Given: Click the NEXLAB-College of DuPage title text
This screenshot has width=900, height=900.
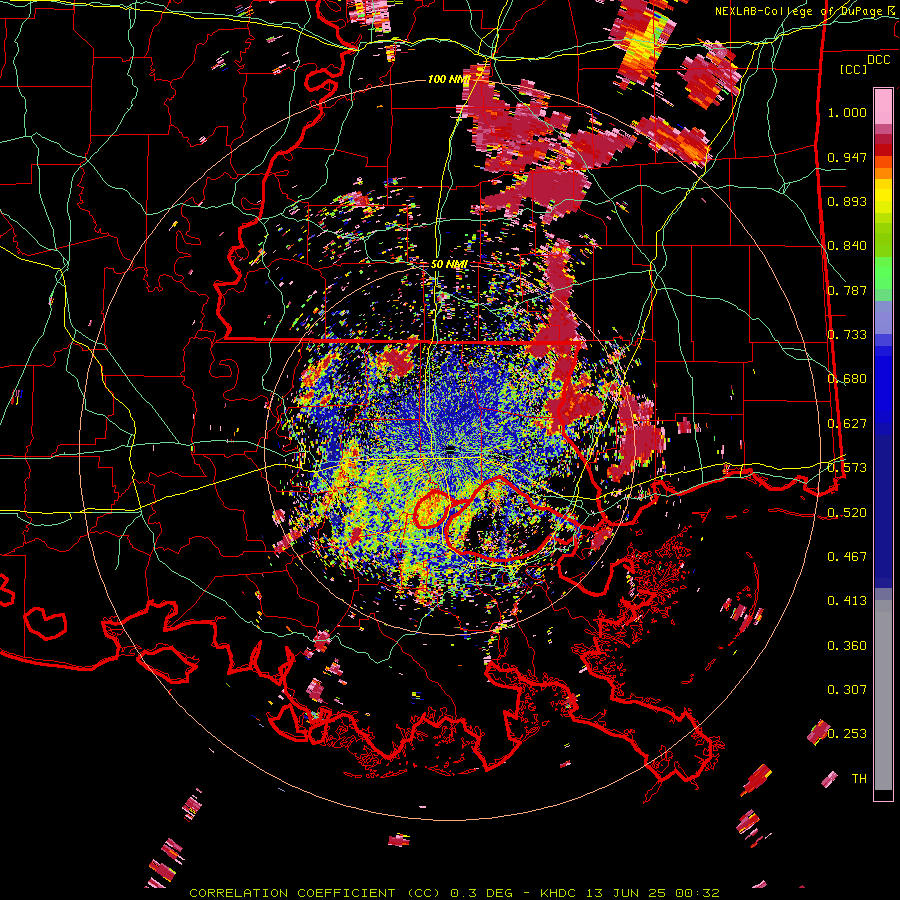Looking at the screenshot, I should [800, 11].
